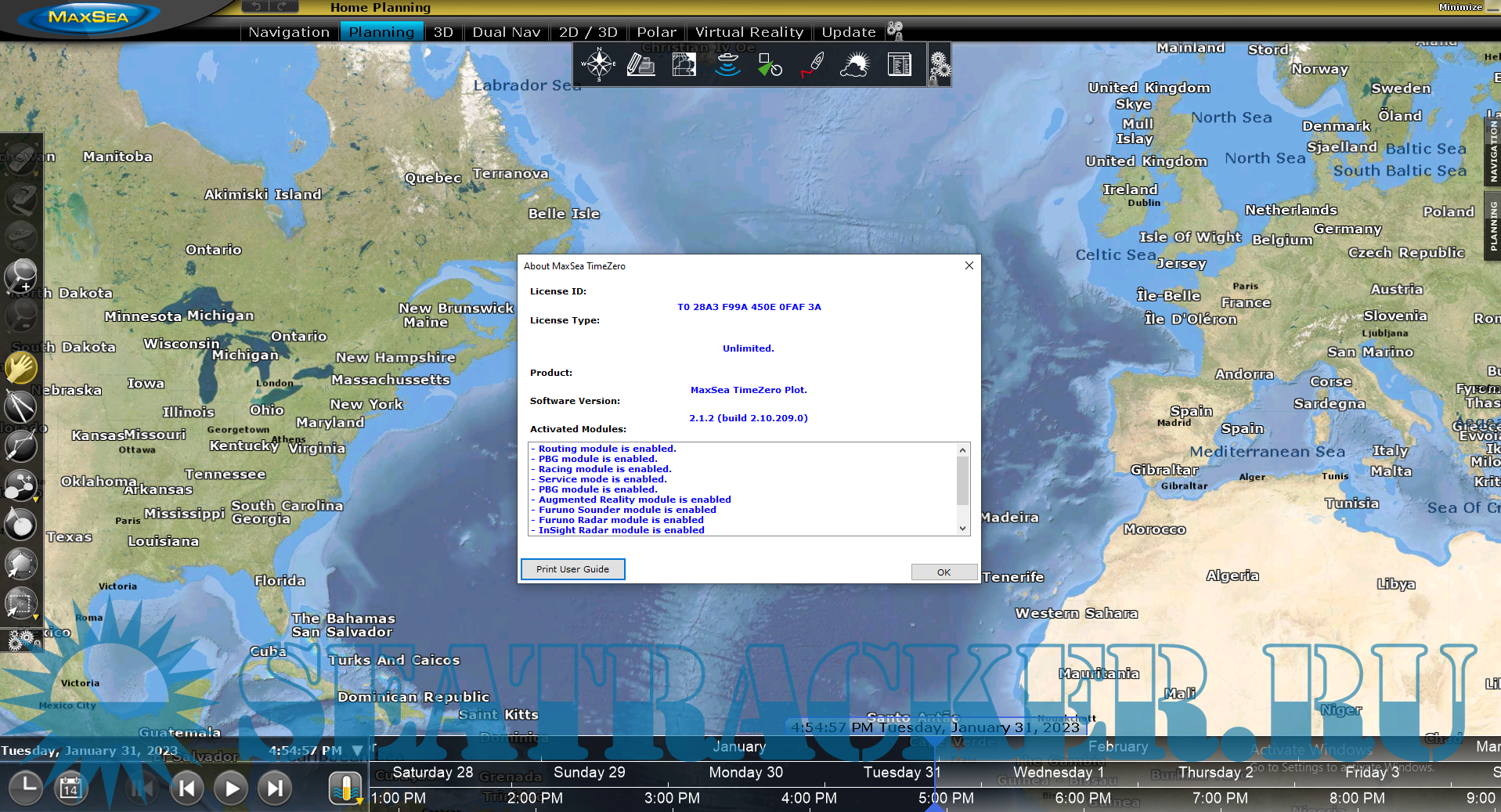Screen dimensions: 1501x812
Task: Click the timeline at 3:00 PM
Action: (672, 798)
